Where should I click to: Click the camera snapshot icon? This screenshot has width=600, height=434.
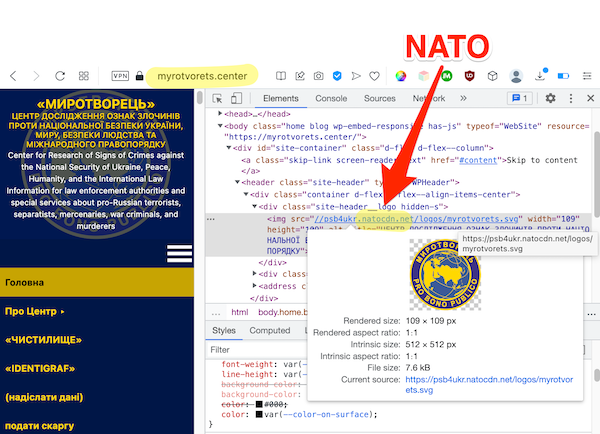click(318, 76)
